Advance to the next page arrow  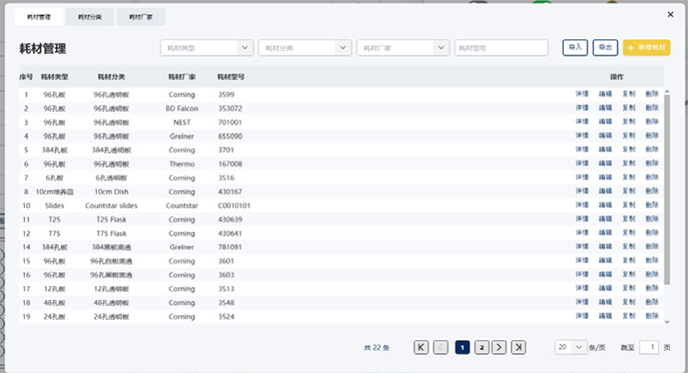click(x=499, y=348)
